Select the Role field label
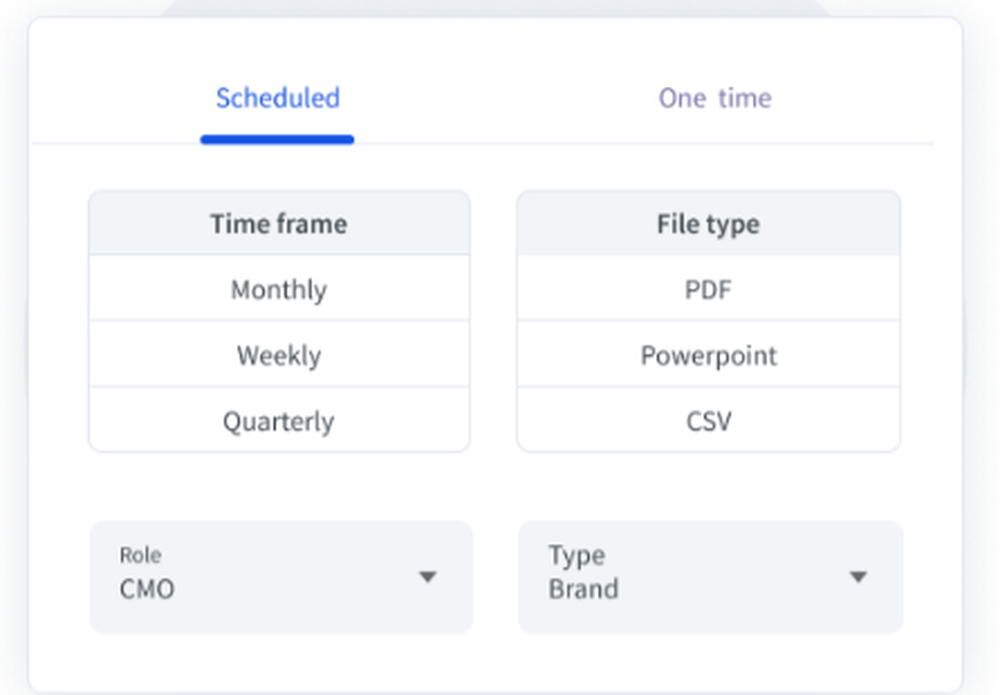The image size is (1000, 695). coord(141,555)
